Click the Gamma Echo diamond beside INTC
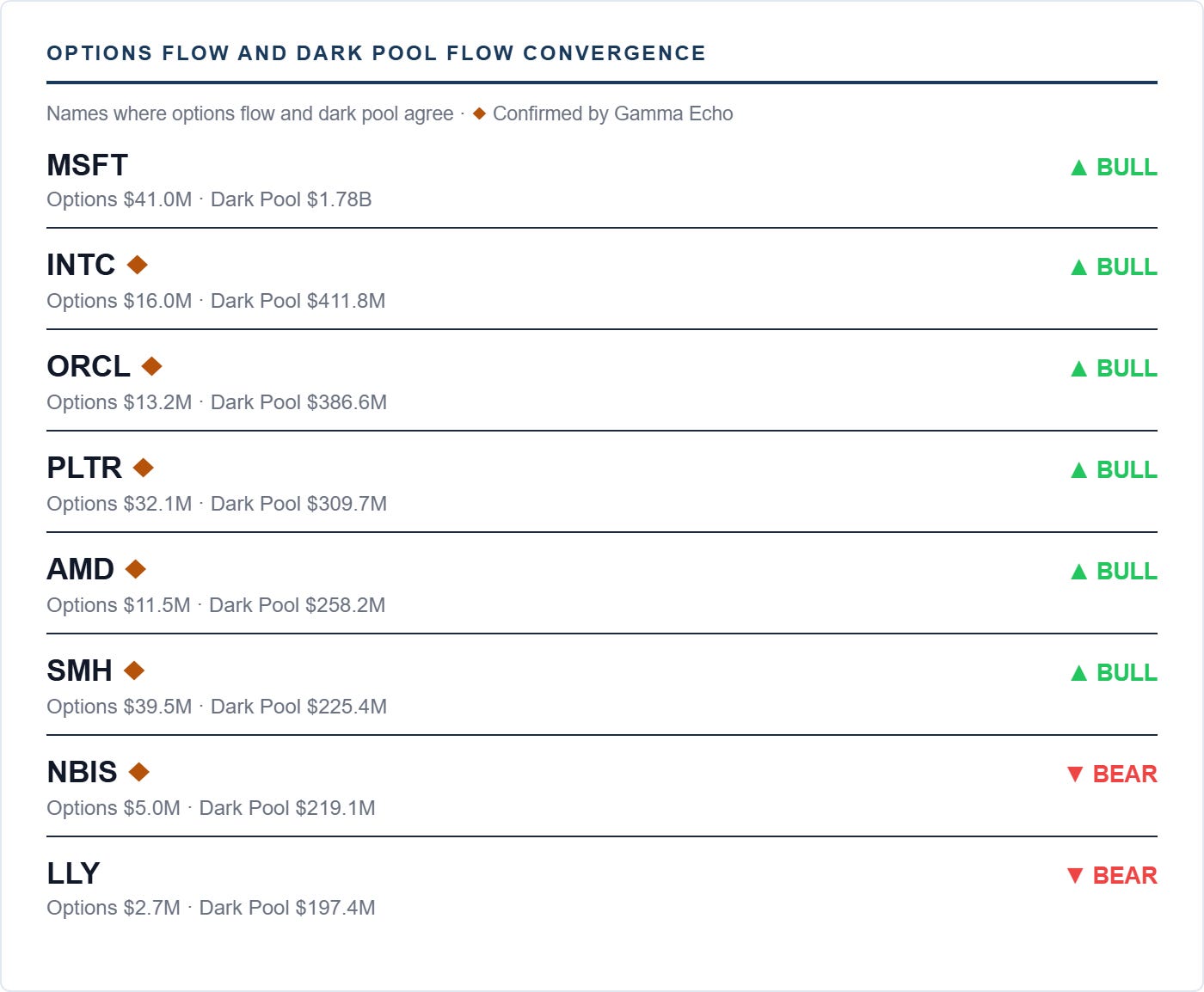Screen dimensions: 1204x992 [x=138, y=265]
